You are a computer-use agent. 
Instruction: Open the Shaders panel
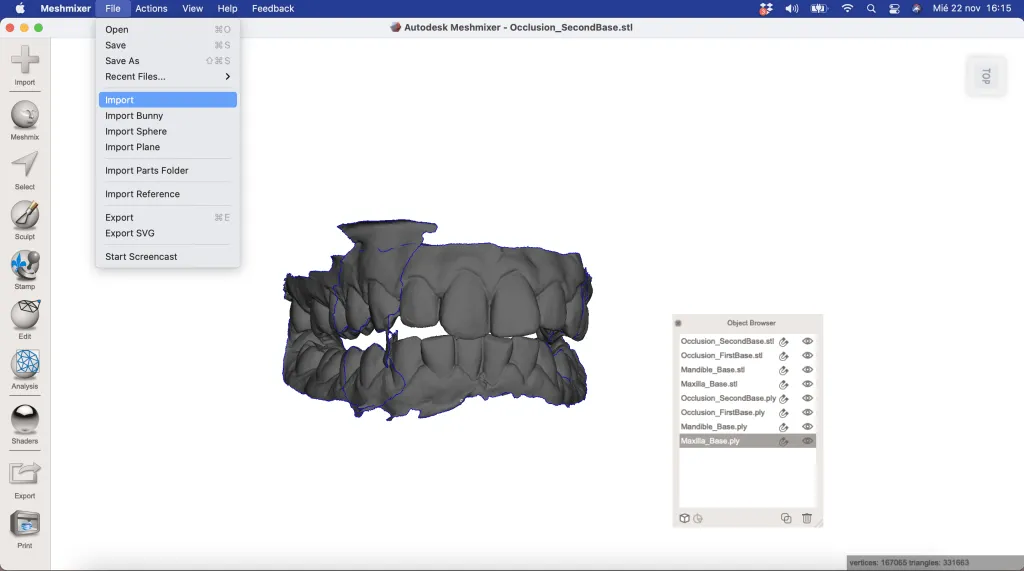[x=25, y=425]
